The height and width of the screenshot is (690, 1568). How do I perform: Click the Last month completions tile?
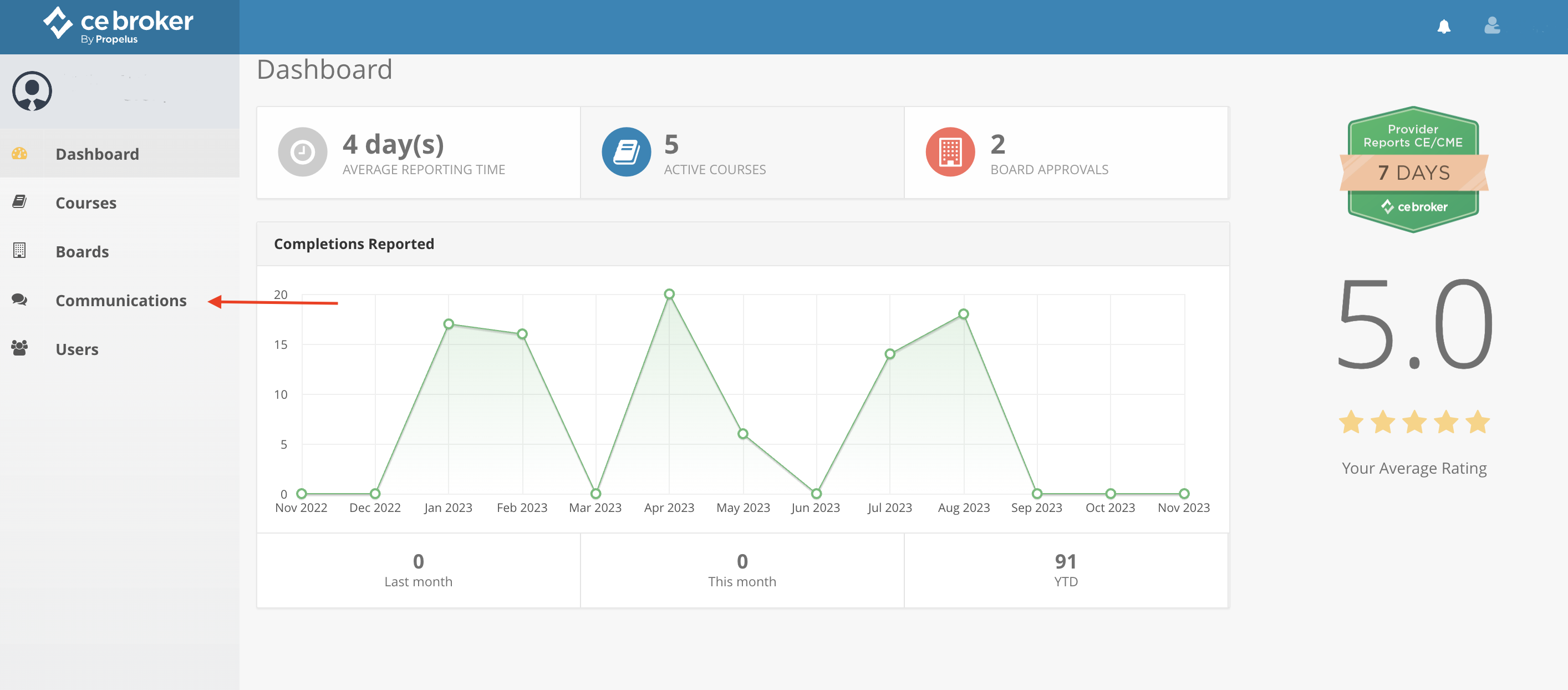pos(418,570)
